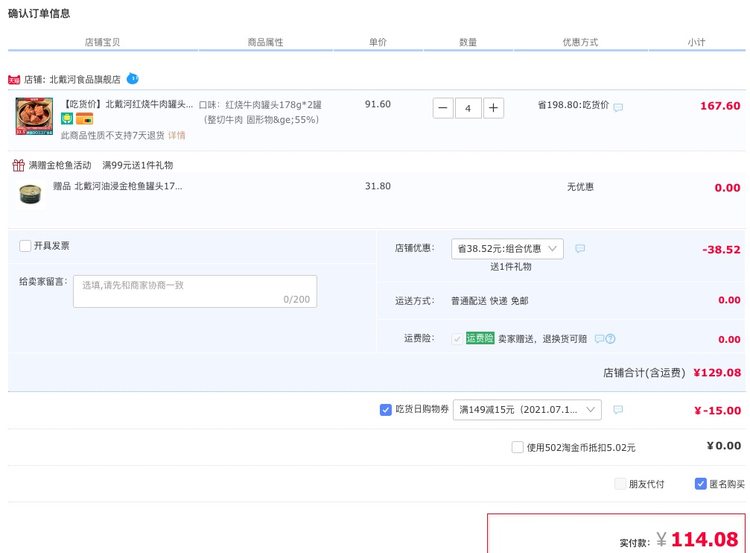The width and height of the screenshot is (750, 553).
Task: Click the unit price 91.60
Action: 378,104
